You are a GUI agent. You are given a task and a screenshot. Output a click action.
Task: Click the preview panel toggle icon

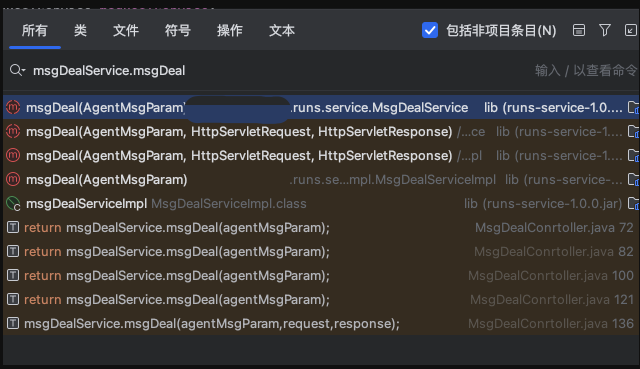579,30
